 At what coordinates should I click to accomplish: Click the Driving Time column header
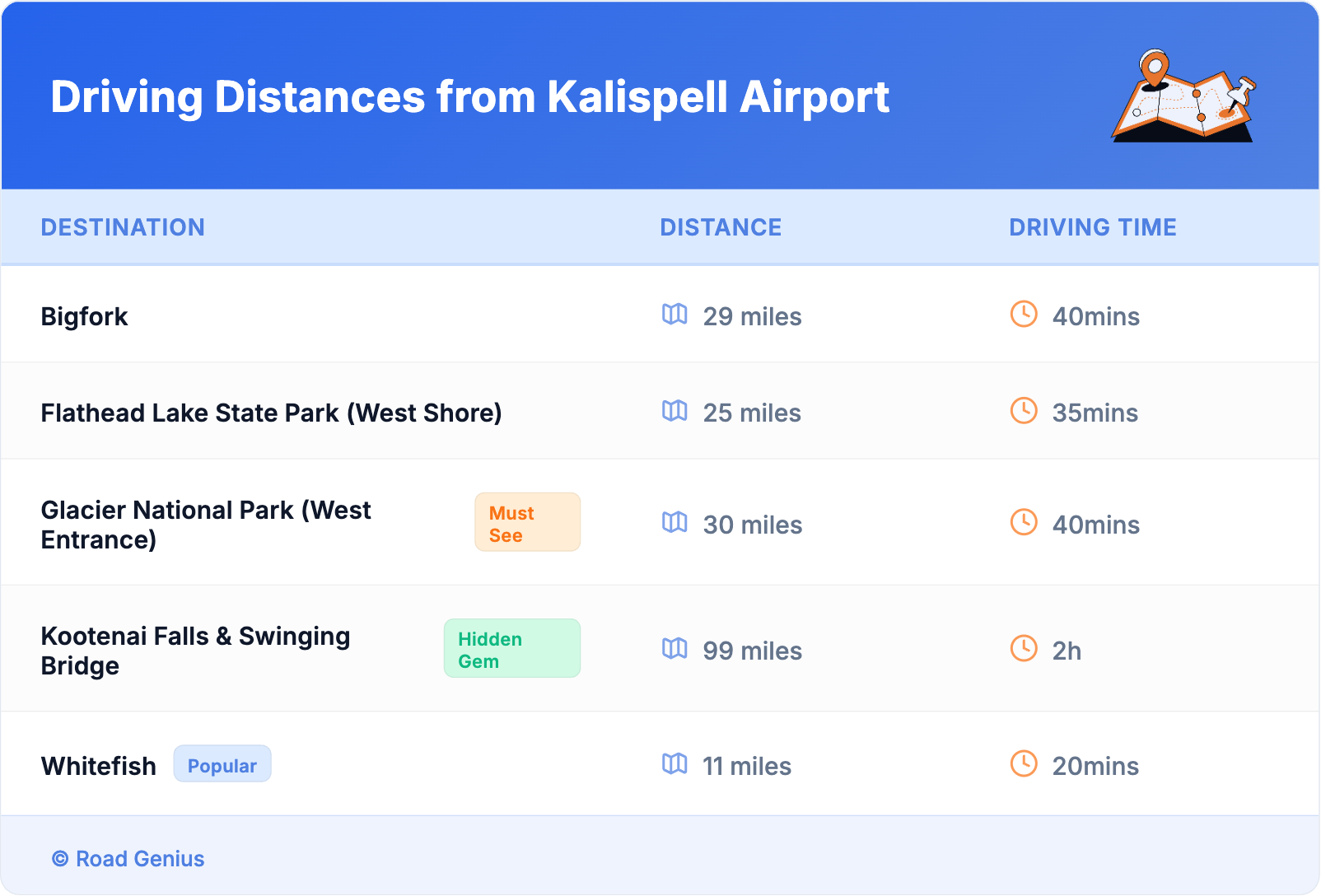(x=1093, y=227)
